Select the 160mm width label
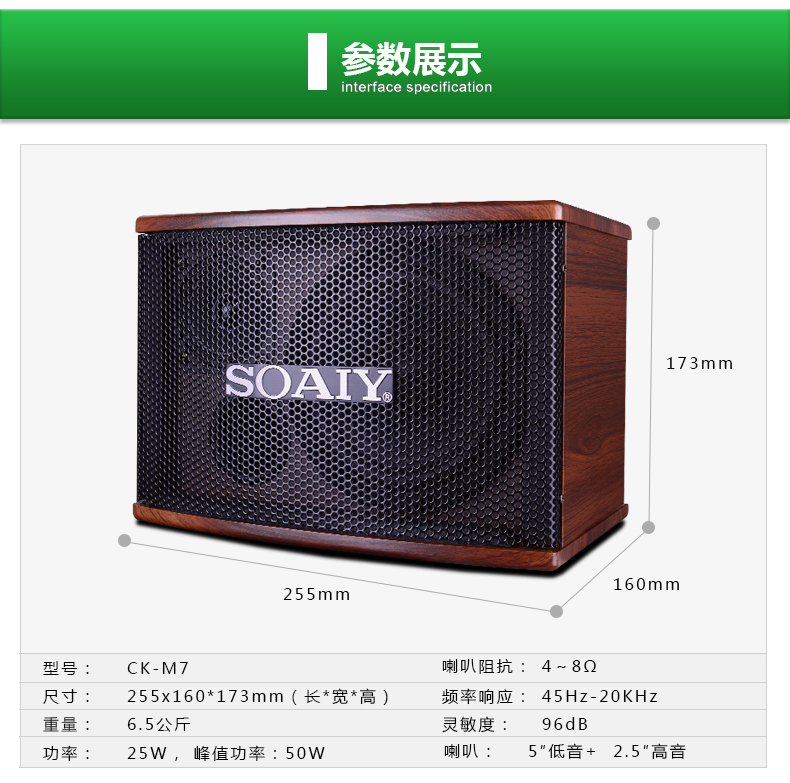This screenshot has height=783, width=790. [x=646, y=584]
